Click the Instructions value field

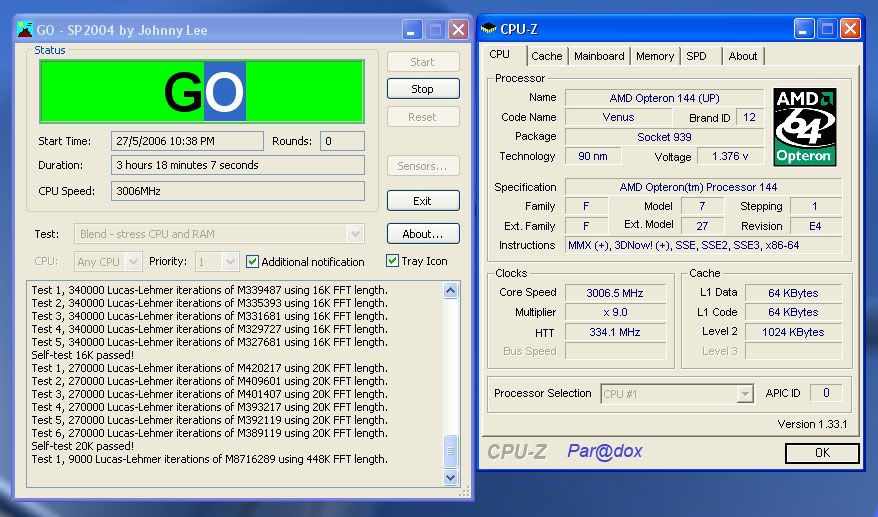coord(703,245)
